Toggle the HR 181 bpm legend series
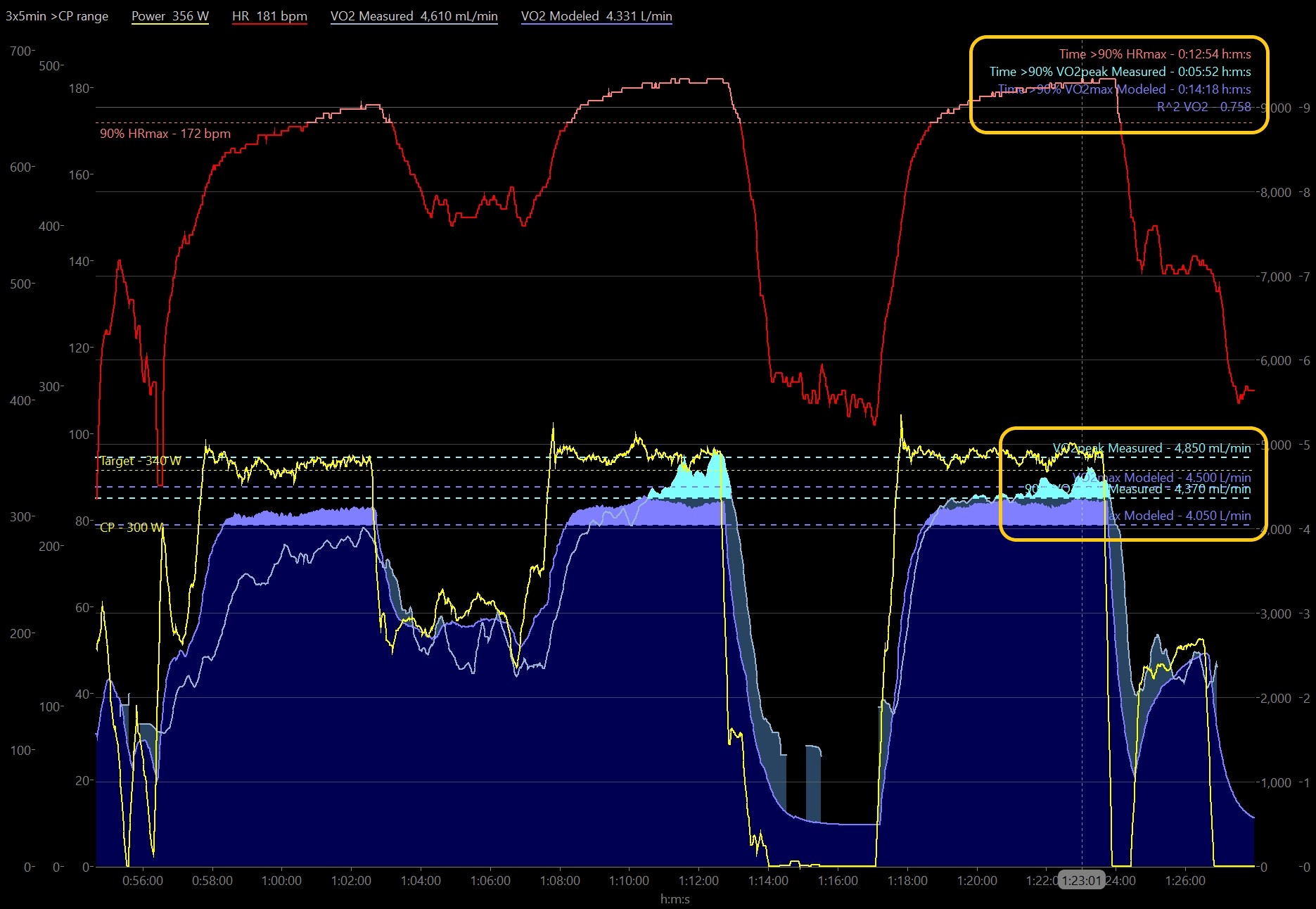The width and height of the screenshot is (1316, 909). coord(269,16)
